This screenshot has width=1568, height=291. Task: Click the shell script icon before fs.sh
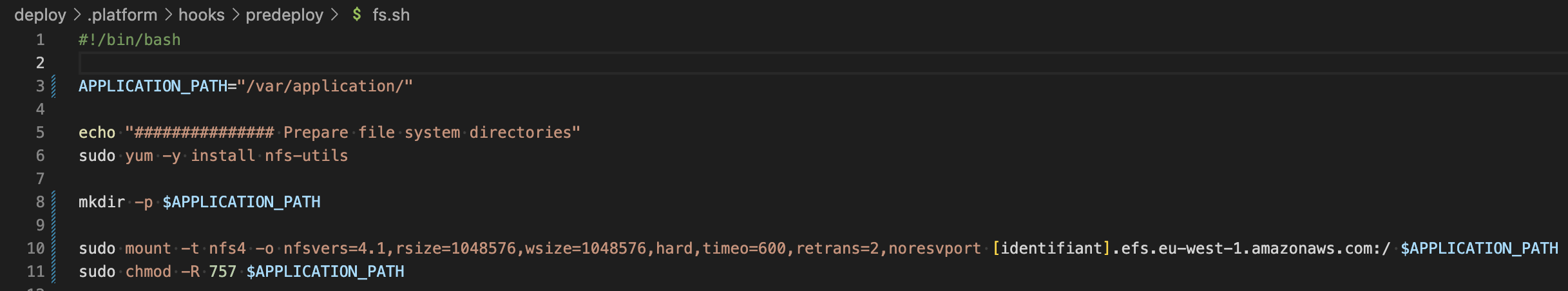[356, 15]
